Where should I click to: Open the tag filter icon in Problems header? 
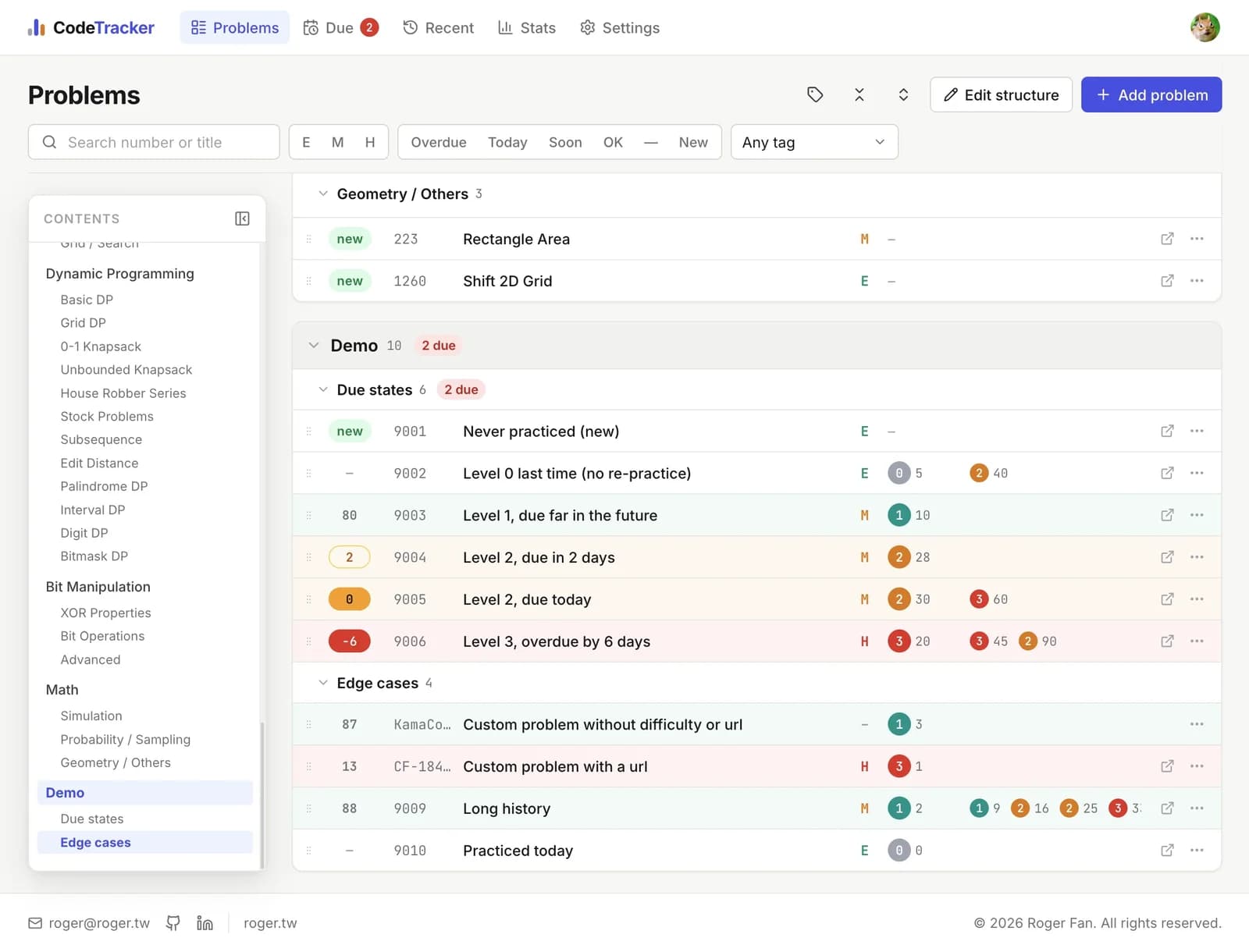815,94
